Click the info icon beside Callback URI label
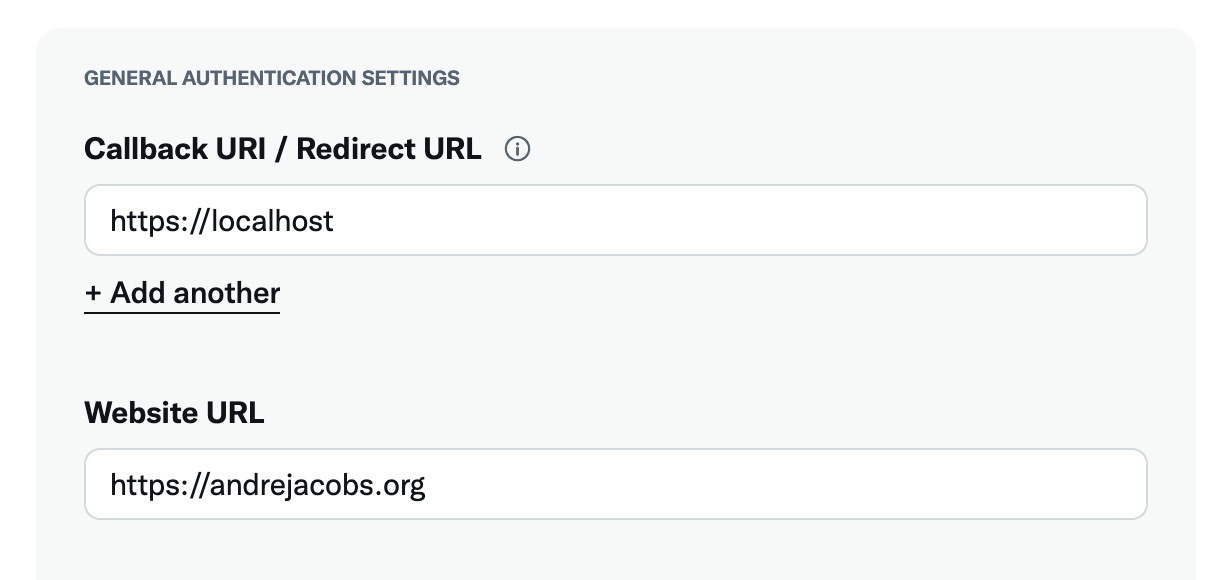Screen dimensions: 1220x580 tap(517, 150)
